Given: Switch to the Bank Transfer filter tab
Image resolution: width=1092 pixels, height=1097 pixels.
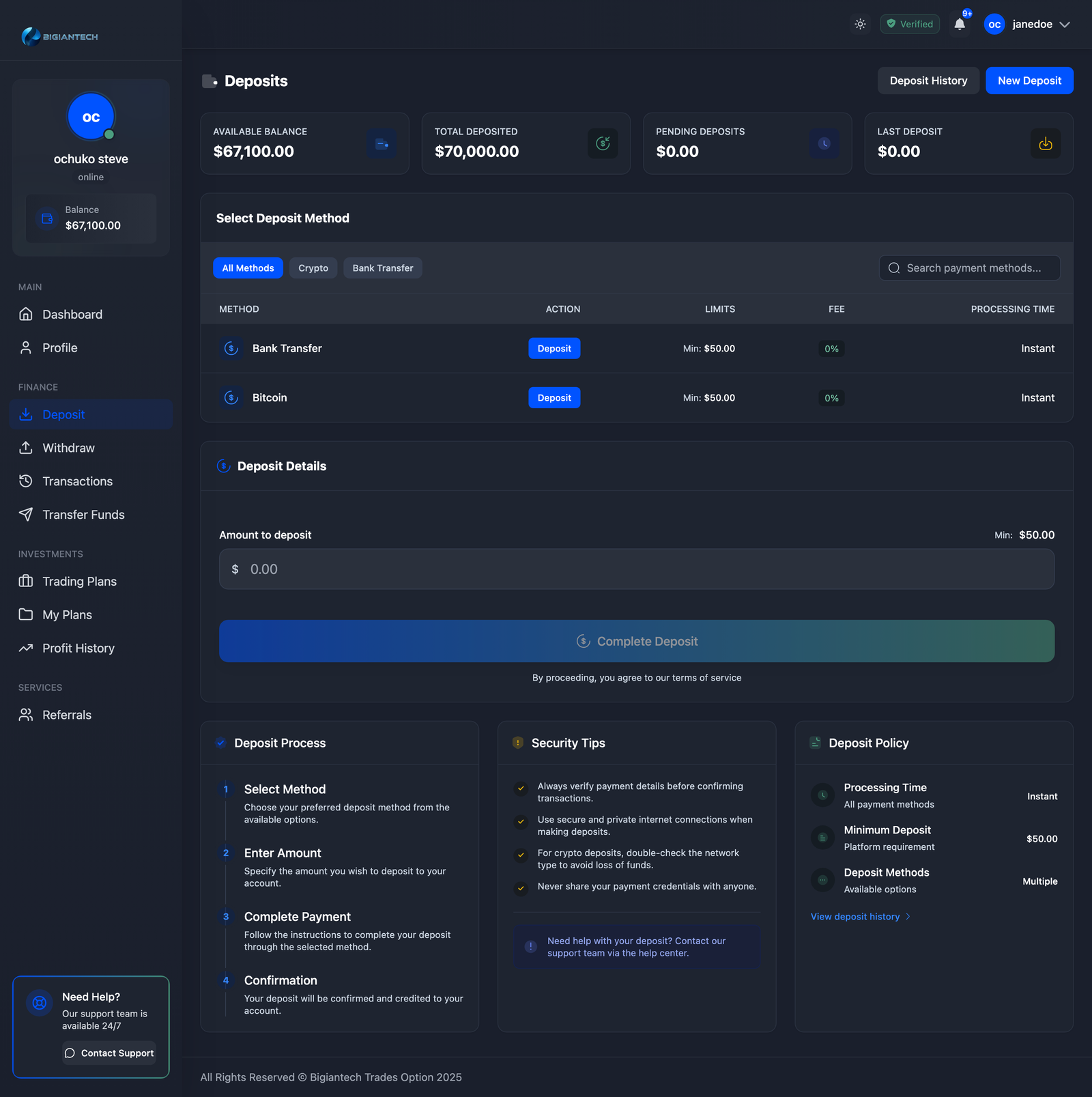Looking at the screenshot, I should pos(382,268).
